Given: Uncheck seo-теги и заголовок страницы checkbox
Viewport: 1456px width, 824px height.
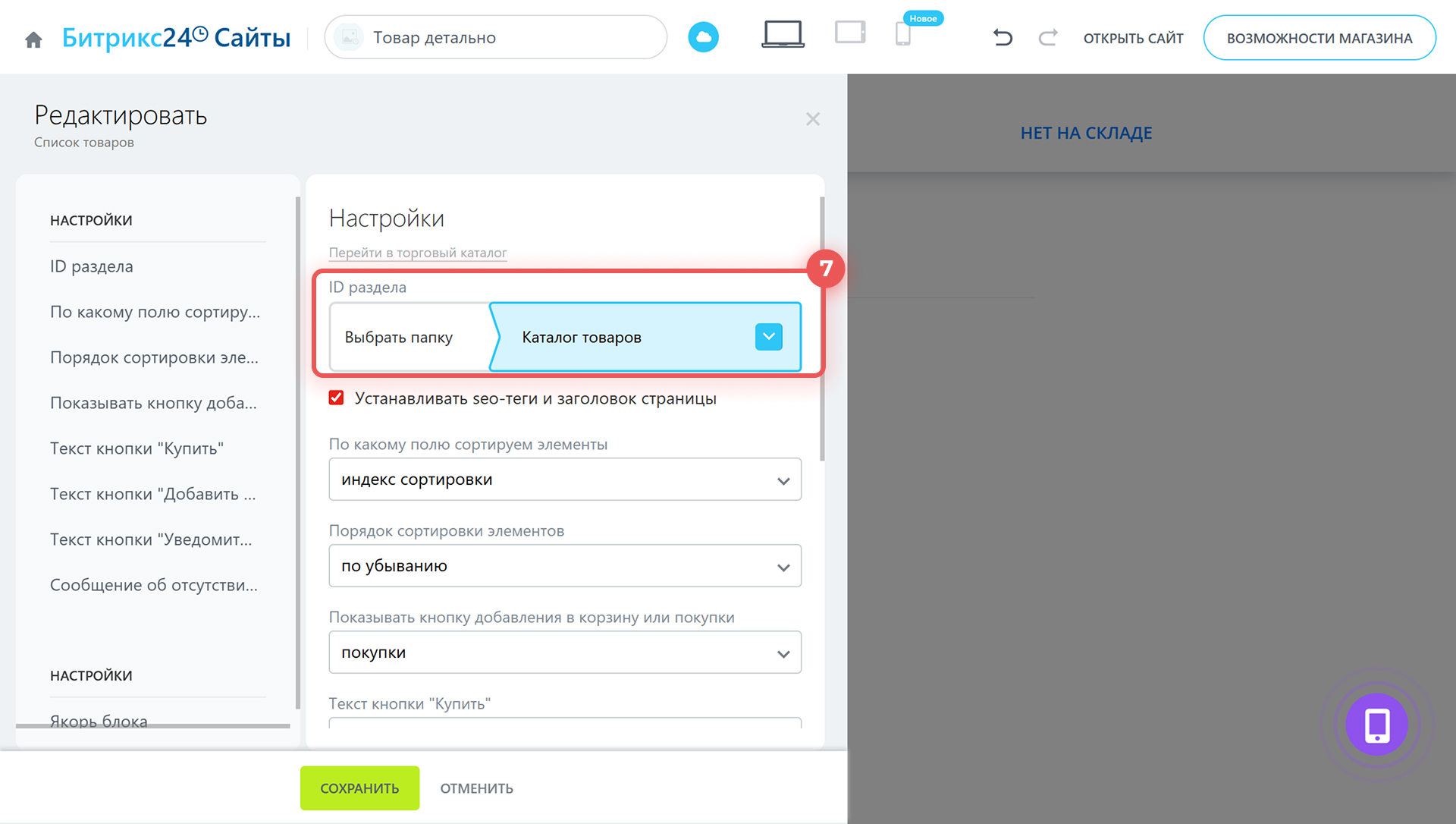Looking at the screenshot, I should click(x=337, y=398).
